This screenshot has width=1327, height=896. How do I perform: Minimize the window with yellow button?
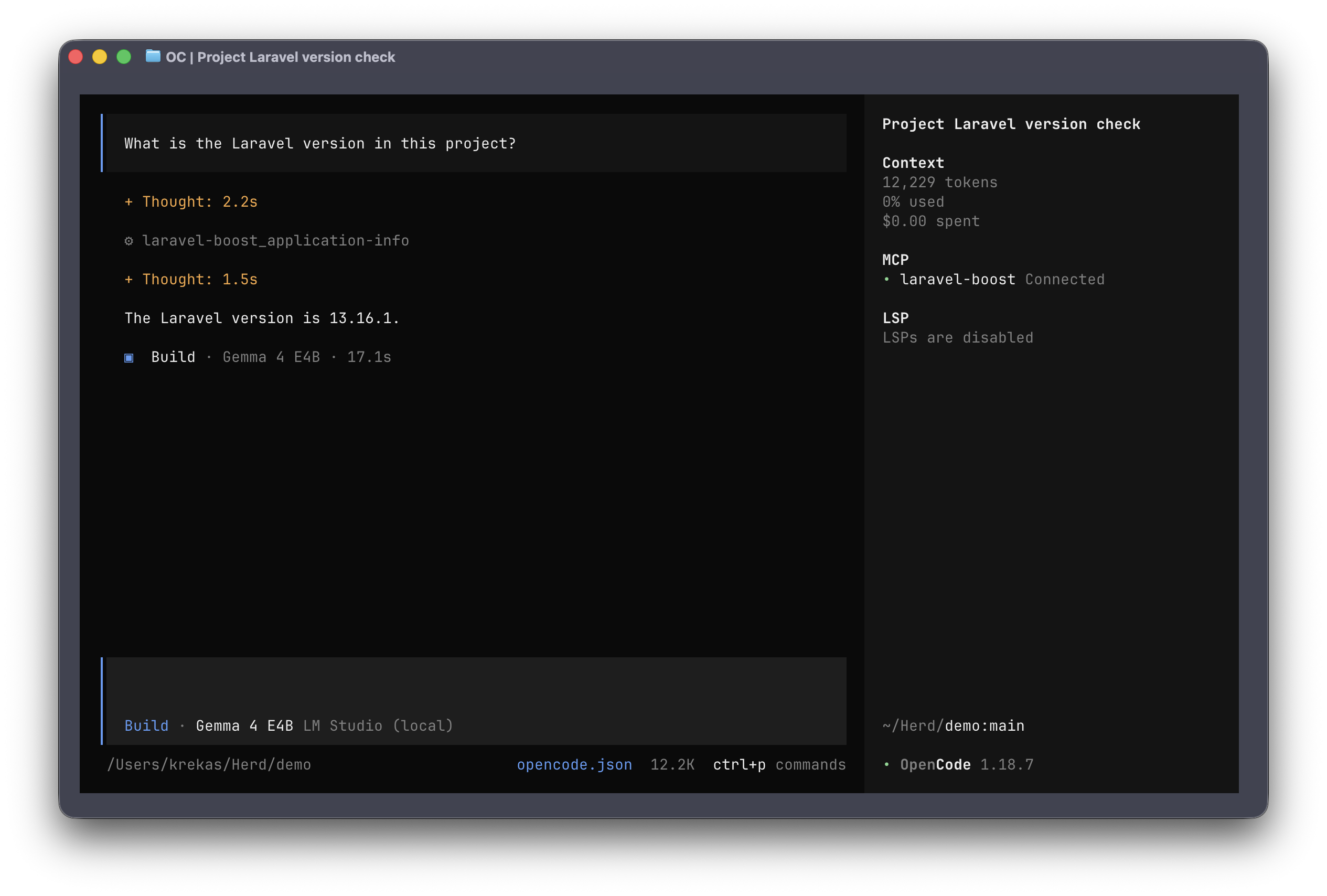click(100, 57)
